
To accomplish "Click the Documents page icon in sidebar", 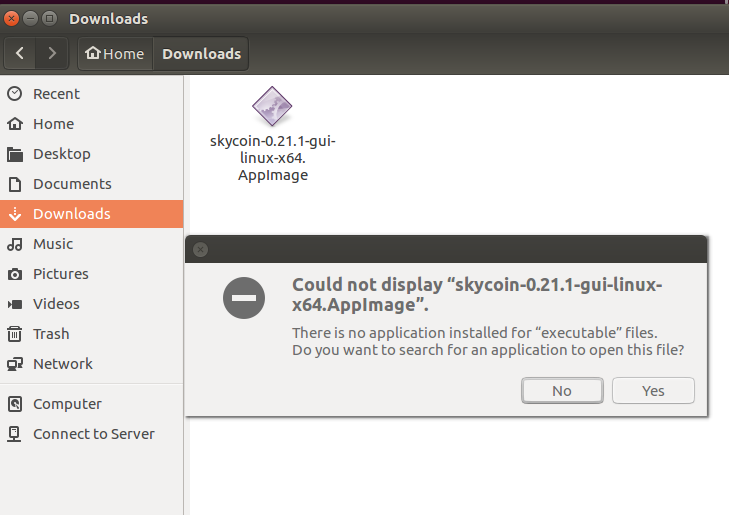I will [x=15, y=184].
